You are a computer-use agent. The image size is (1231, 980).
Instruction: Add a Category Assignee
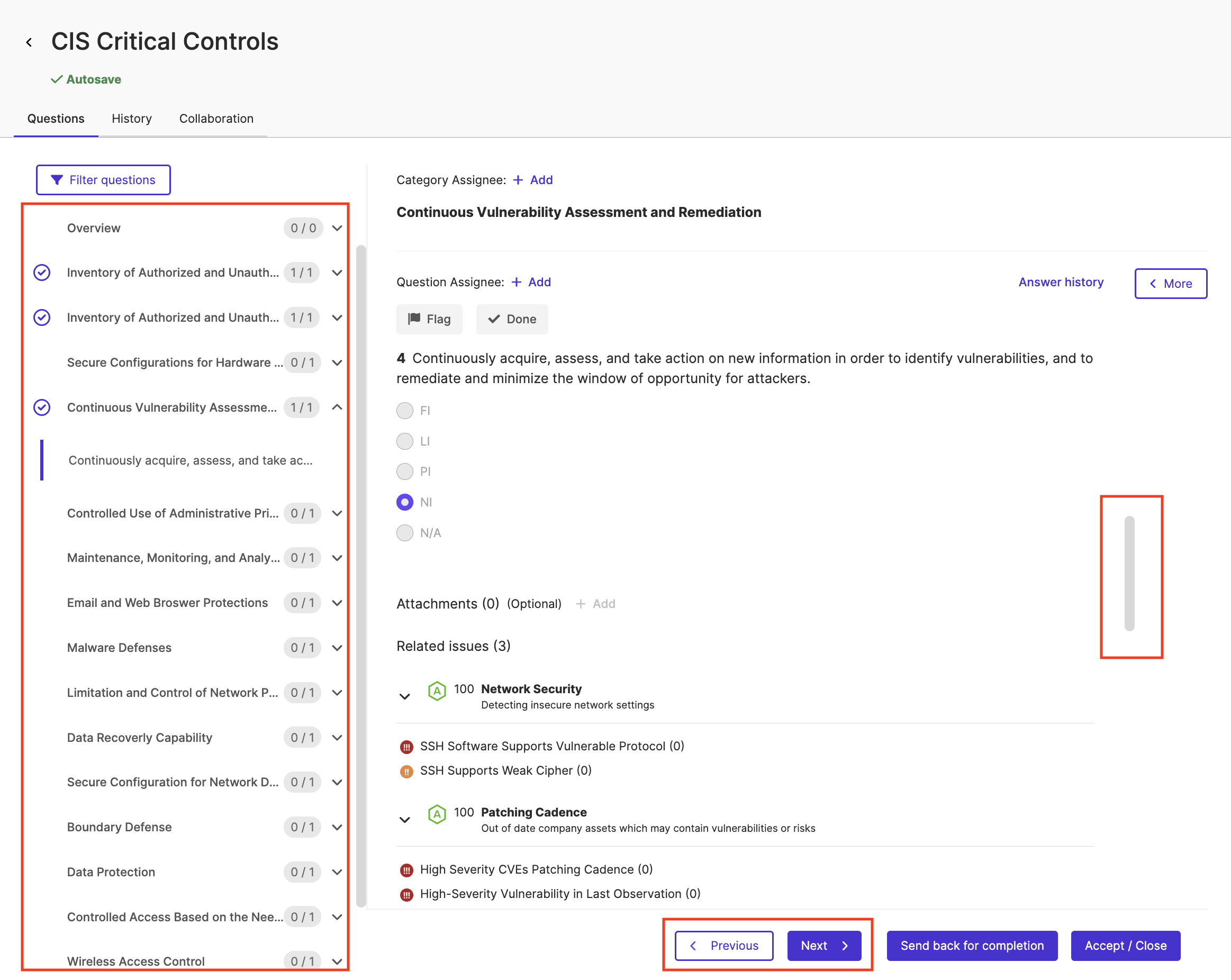coord(533,180)
